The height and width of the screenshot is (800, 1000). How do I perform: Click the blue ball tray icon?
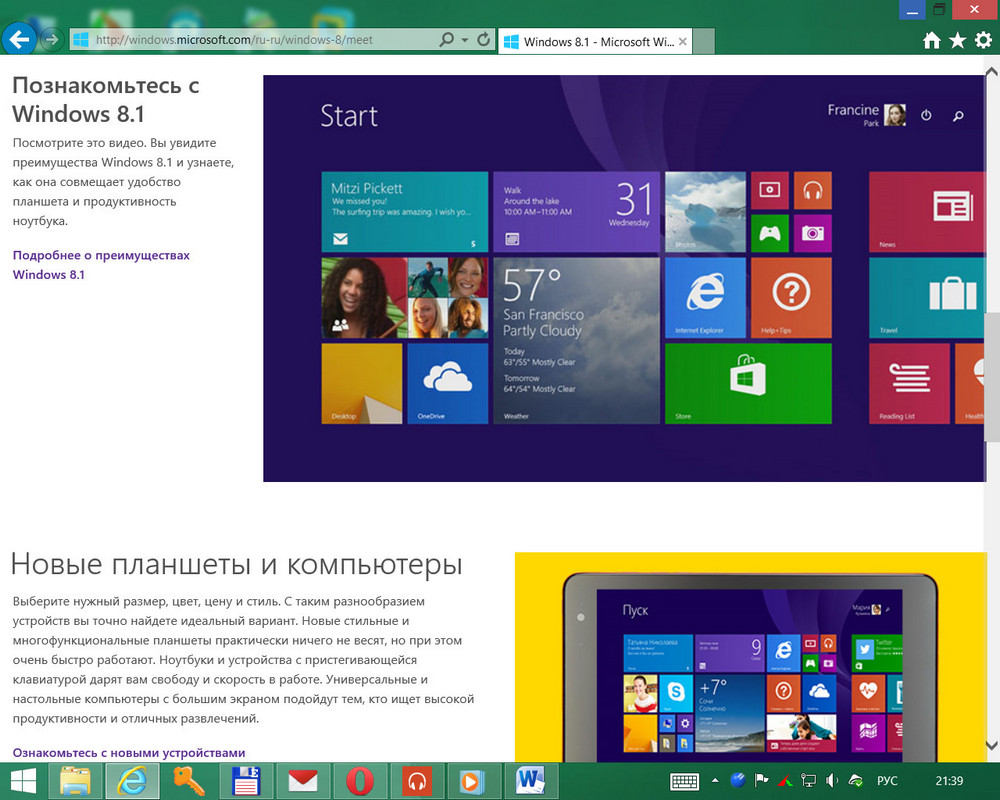point(738,780)
